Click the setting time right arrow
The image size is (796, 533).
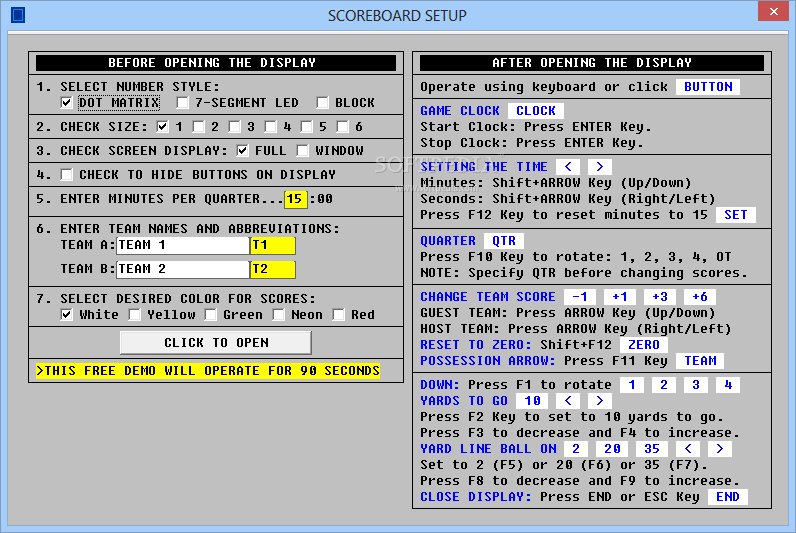[600, 167]
